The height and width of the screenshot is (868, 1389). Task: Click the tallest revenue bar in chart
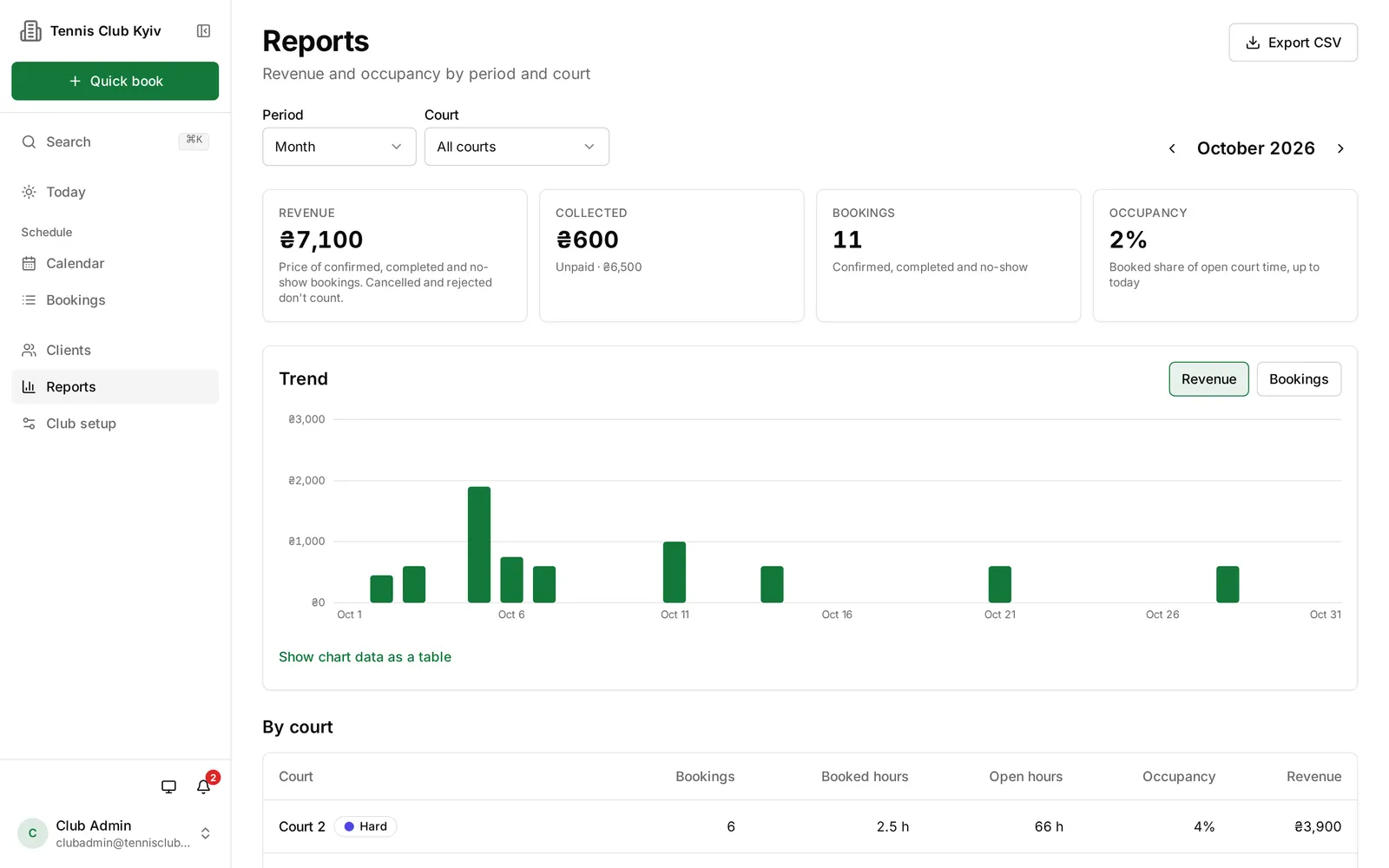(479, 544)
